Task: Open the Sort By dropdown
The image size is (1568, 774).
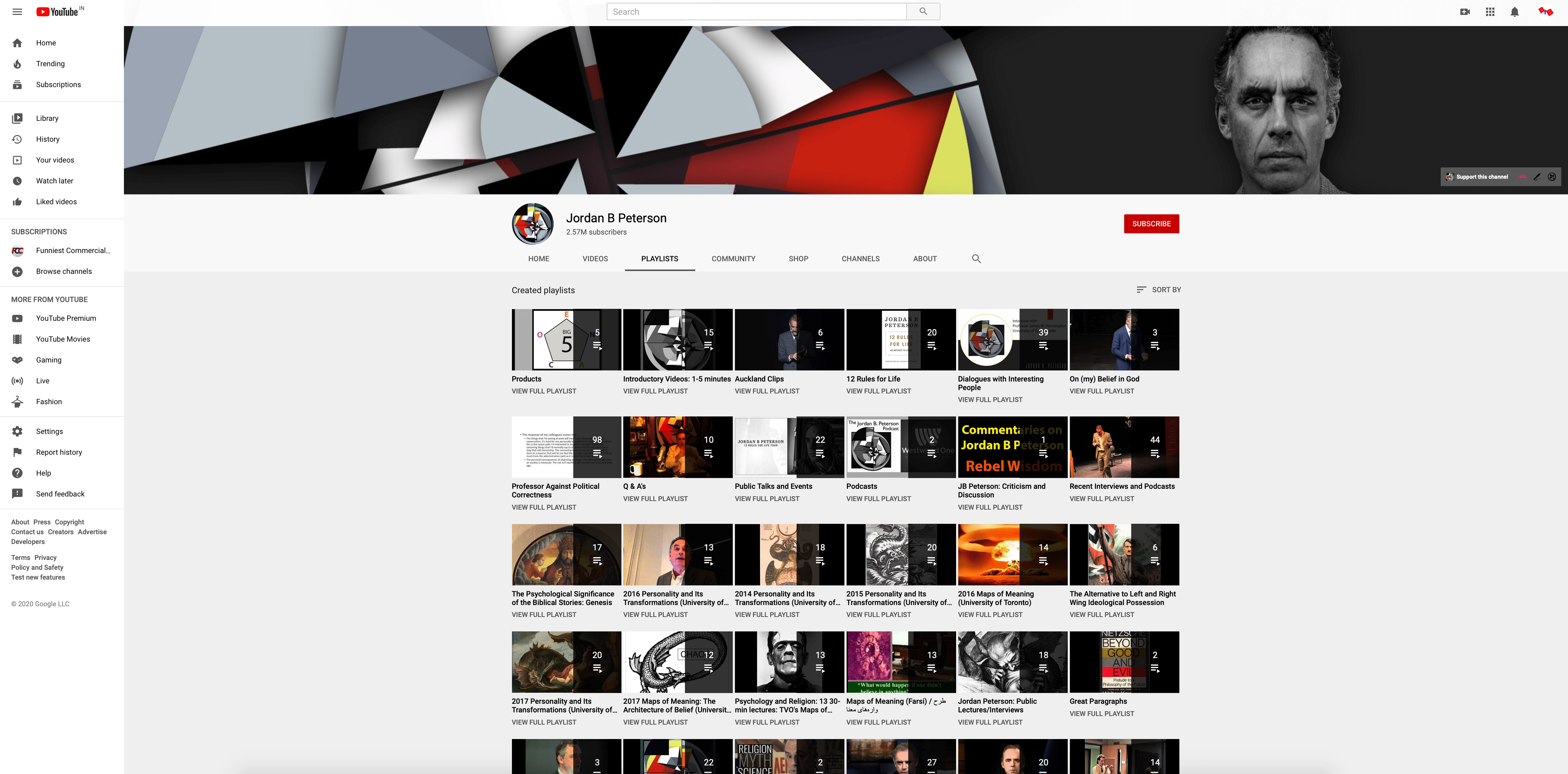Action: point(1158,290)
